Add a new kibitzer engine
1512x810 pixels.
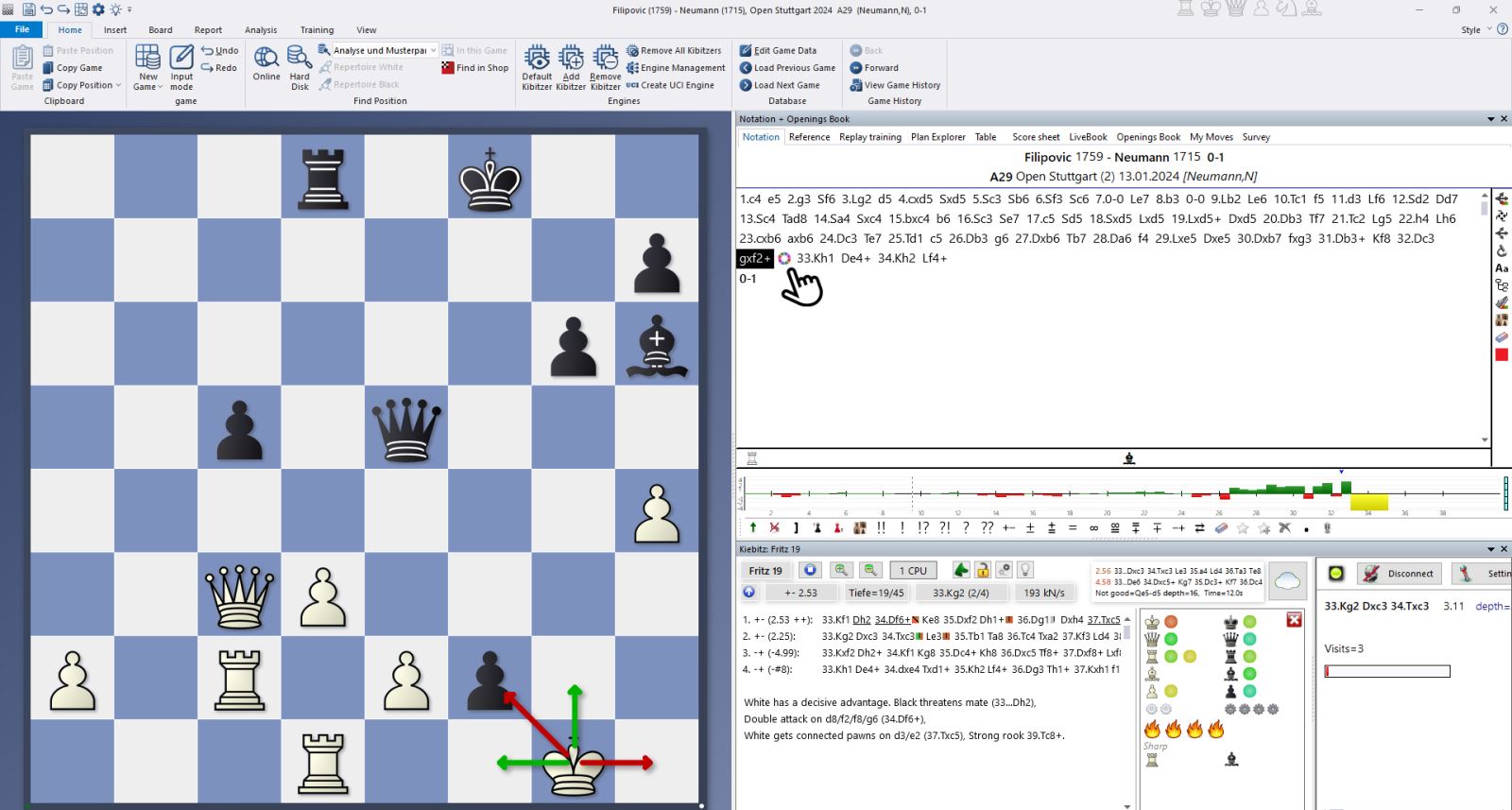pos(571,66)
